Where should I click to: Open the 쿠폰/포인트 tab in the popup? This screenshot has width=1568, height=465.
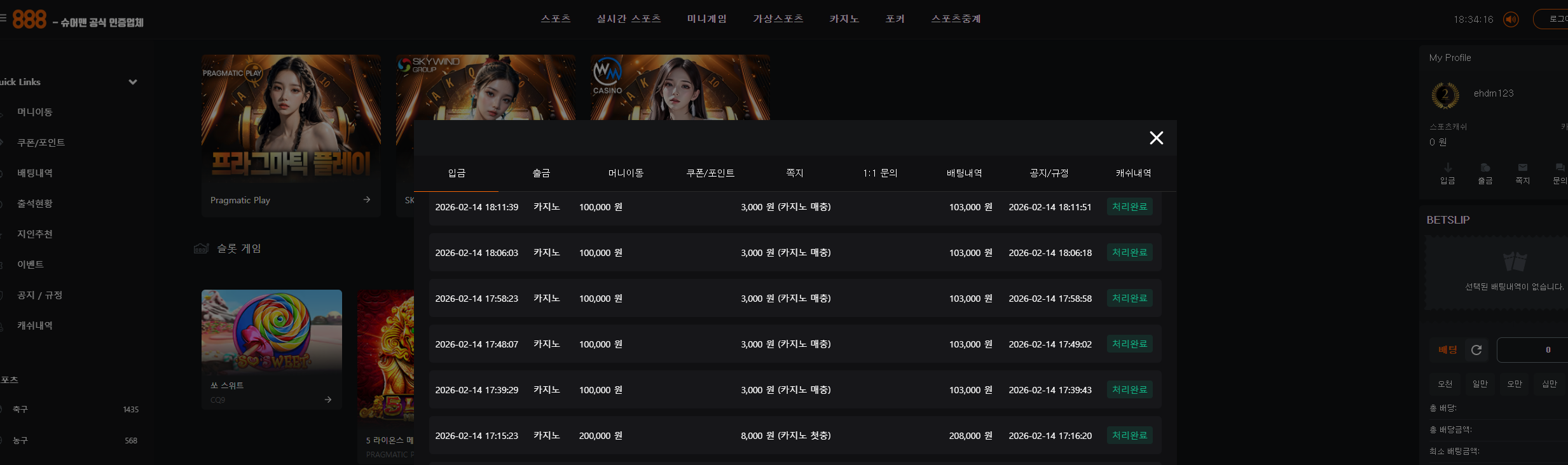coord(710,173)
